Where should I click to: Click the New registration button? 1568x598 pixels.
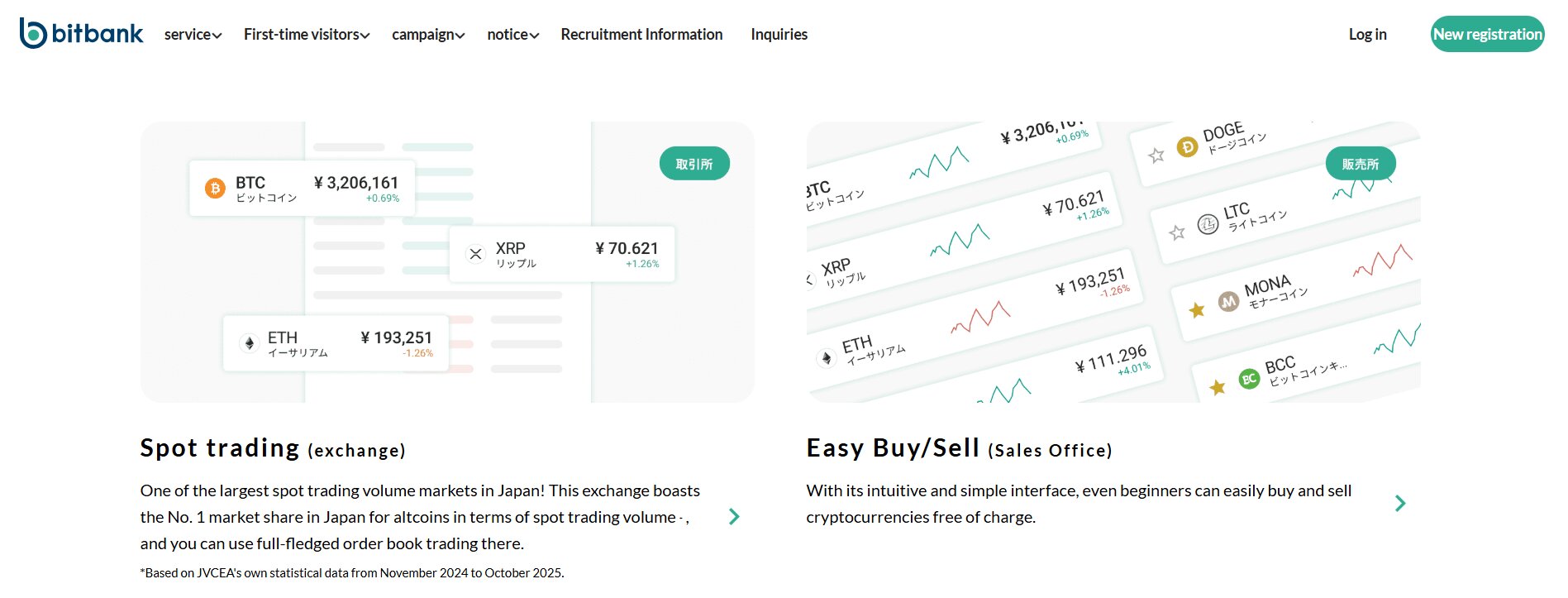1486,34
